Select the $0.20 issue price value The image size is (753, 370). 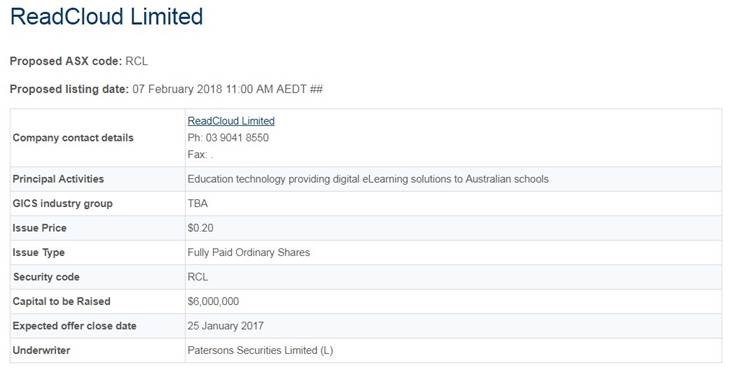tap(200, 228)
